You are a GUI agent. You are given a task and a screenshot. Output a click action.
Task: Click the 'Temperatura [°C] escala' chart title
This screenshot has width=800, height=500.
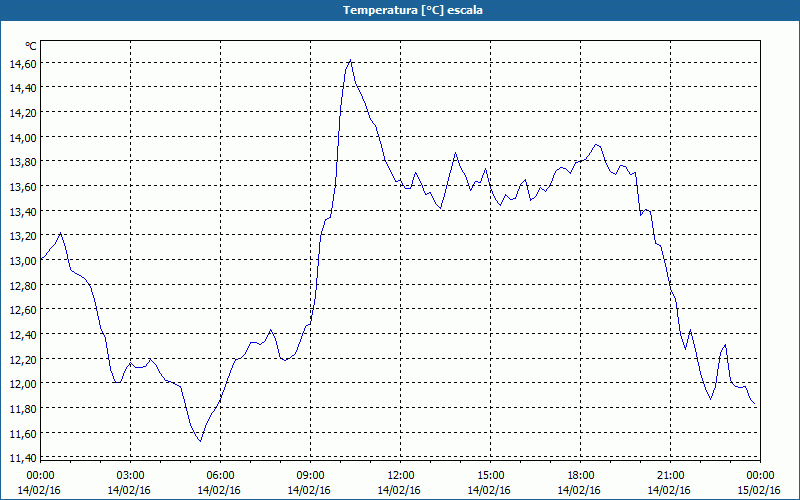pos(413,10)
